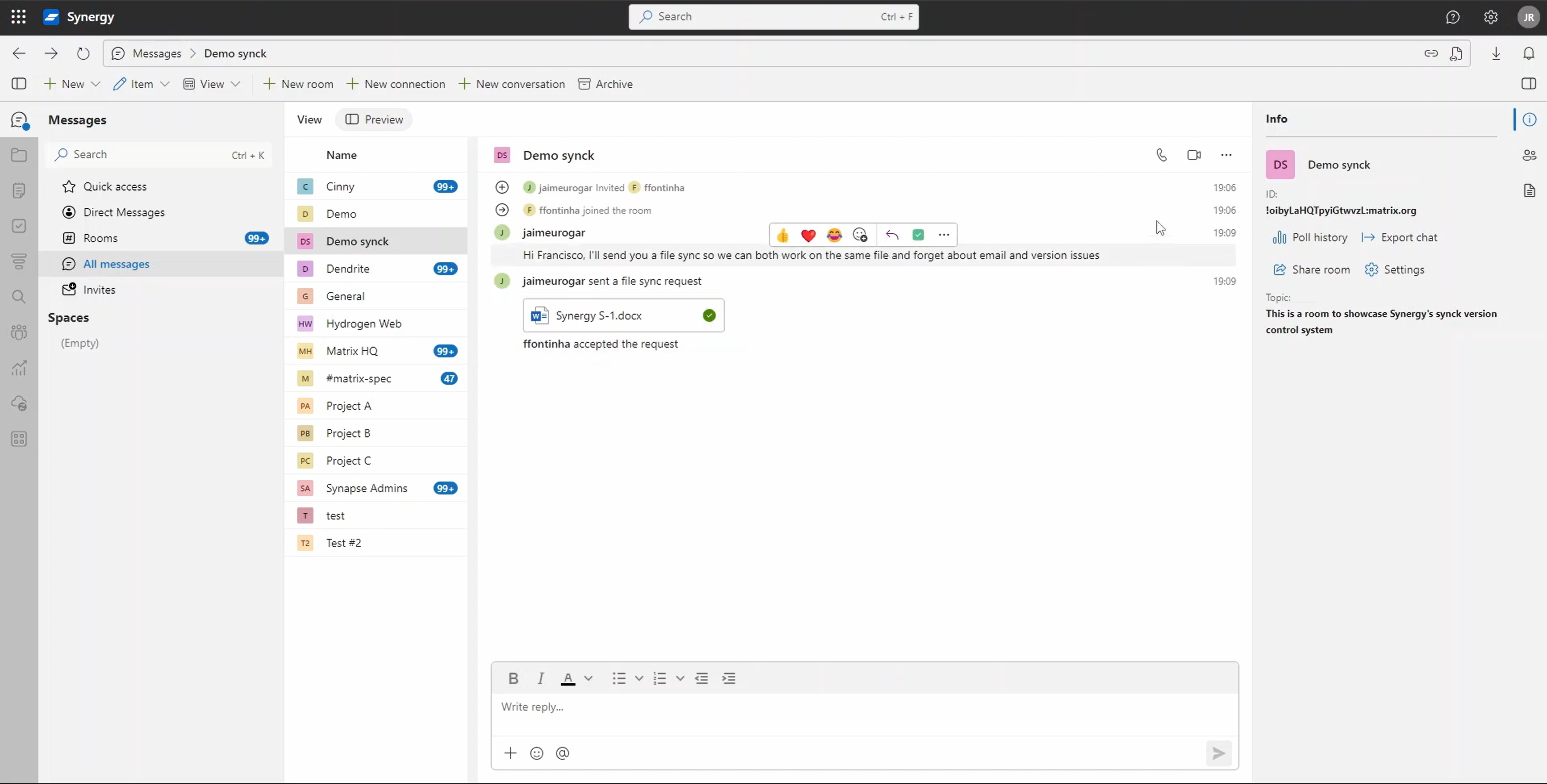
Task: Click the font color A button
Action: 567,678
